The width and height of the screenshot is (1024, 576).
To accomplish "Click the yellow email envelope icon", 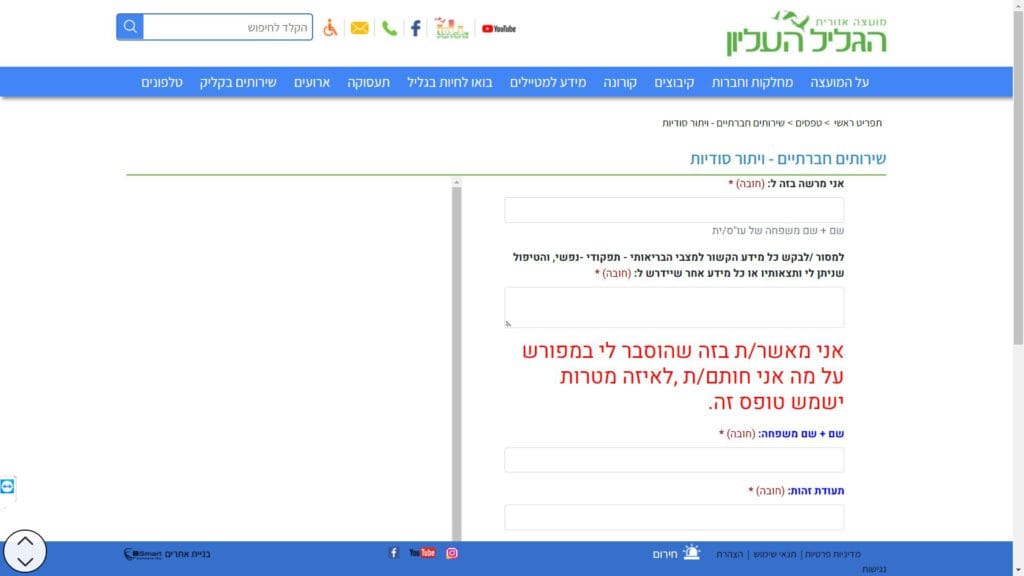I will pyautogui.click(x=360, y=28).
